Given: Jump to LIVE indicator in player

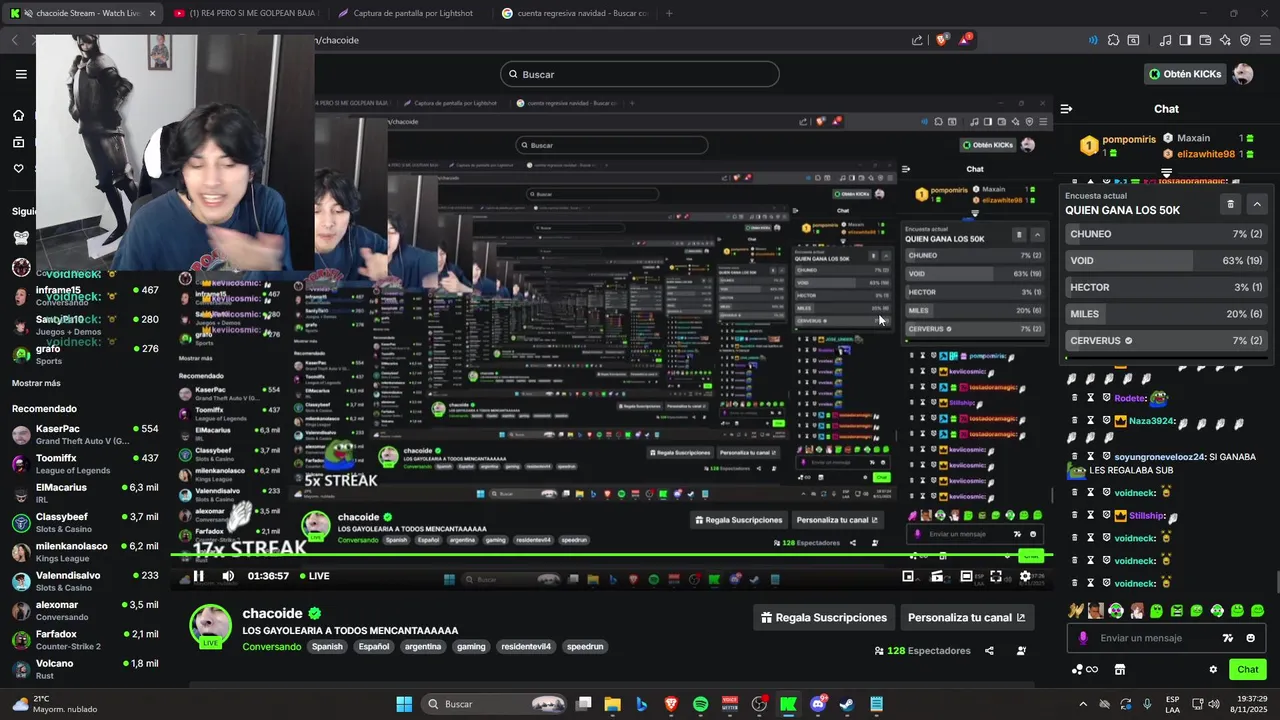Looking at the screenshot, I should pyautogui.click(x=313, y=576).
